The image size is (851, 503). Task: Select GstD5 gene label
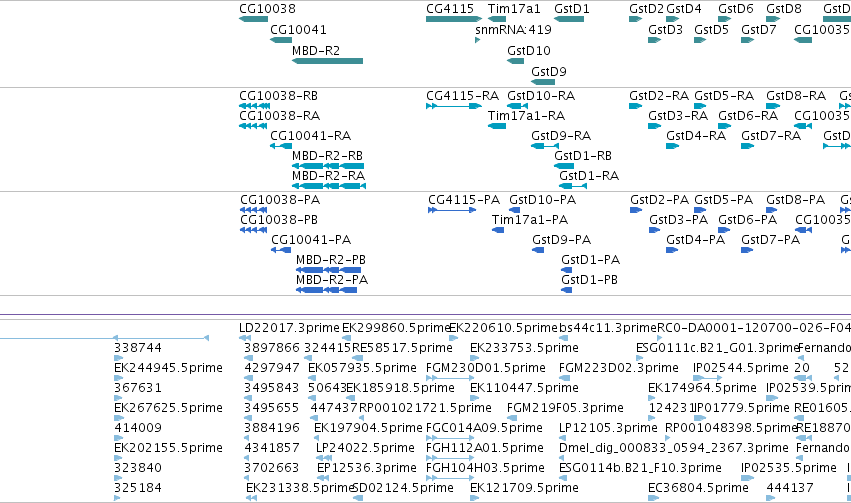[x=712, y=29]
